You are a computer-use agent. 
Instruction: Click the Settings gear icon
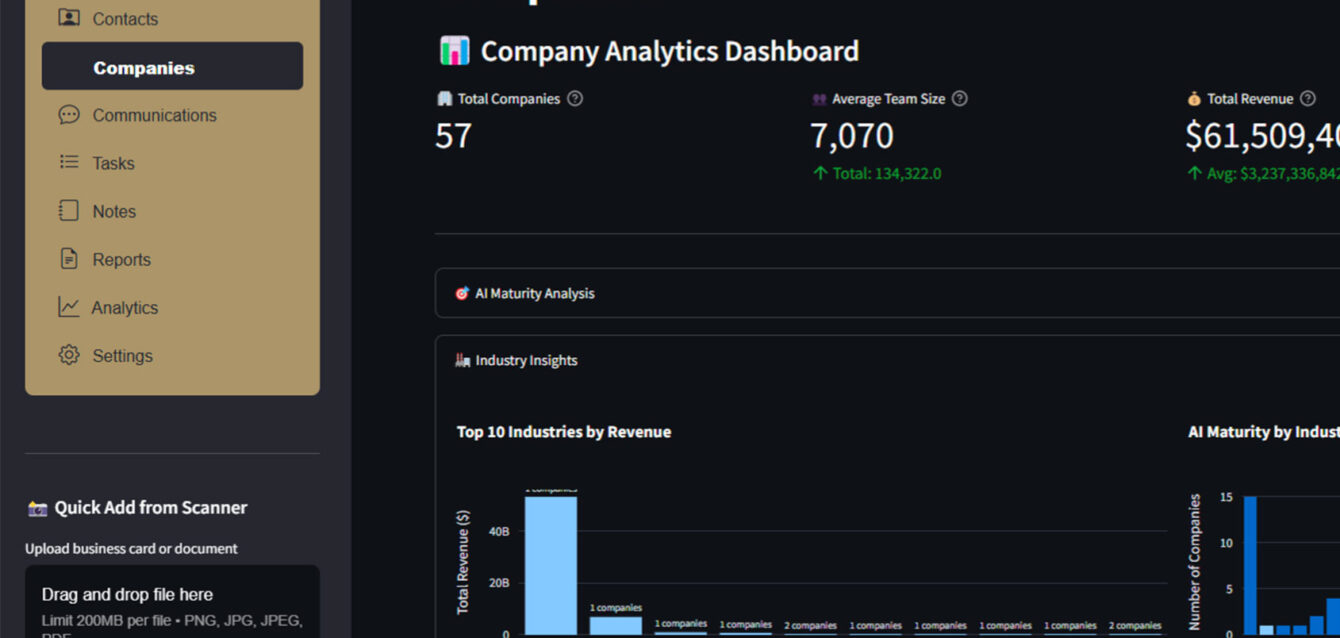69,355
